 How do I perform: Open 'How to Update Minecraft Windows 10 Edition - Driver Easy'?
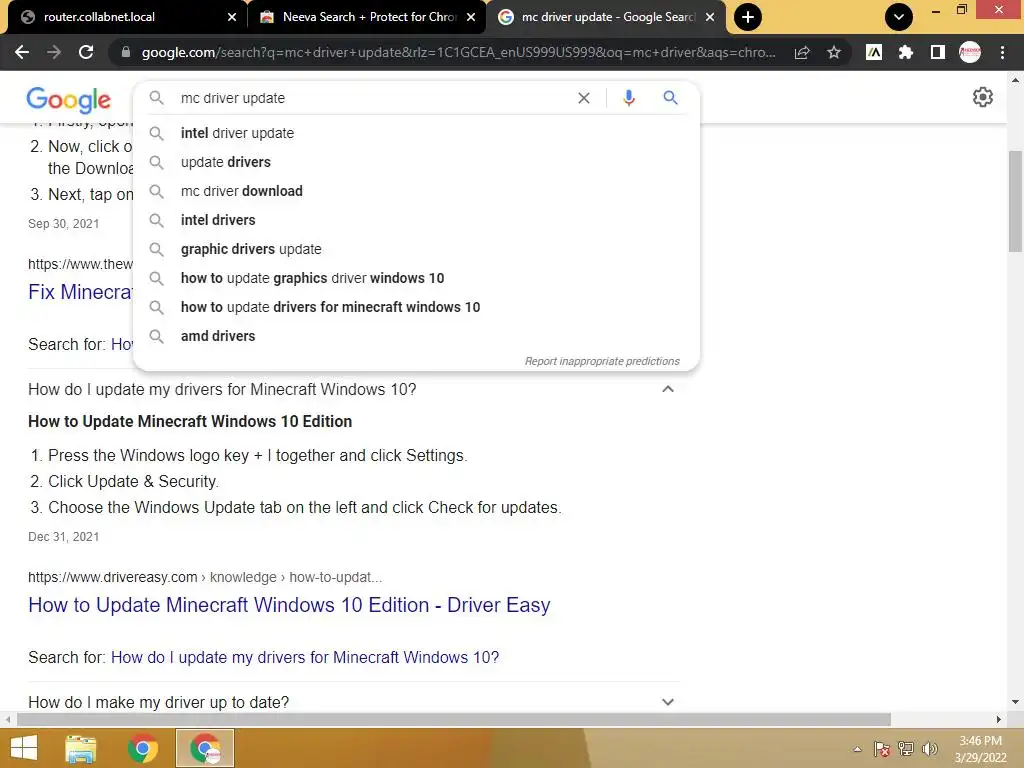[x=289, y=605]
